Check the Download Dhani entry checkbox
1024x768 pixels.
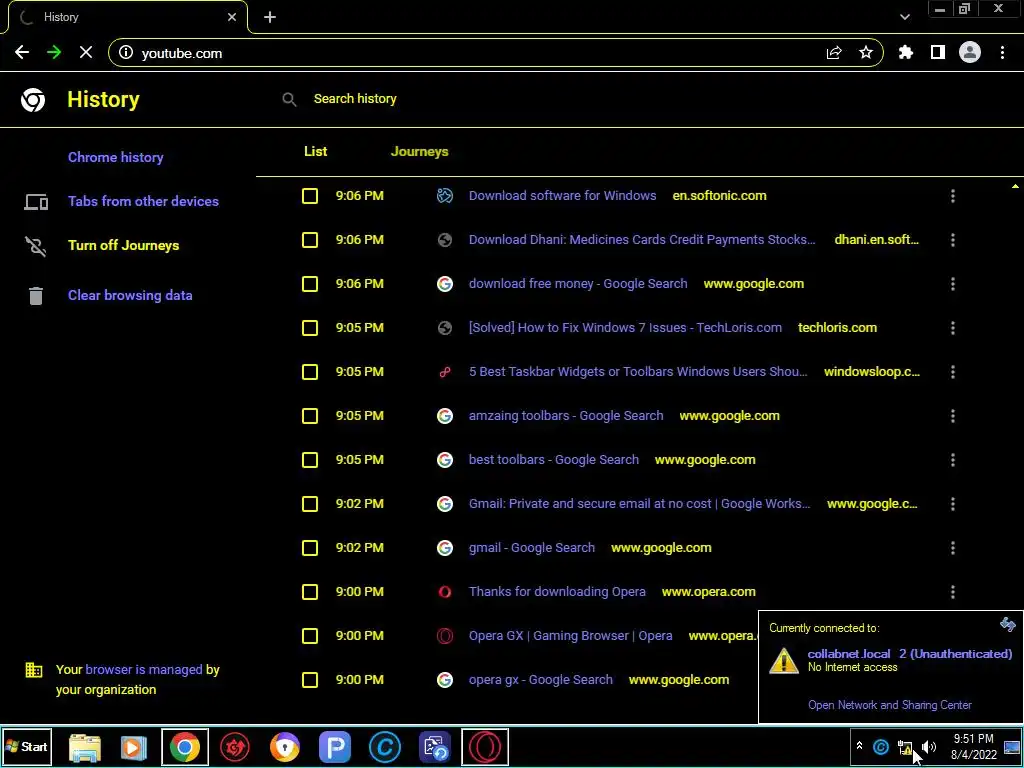[x=310, y=240]
